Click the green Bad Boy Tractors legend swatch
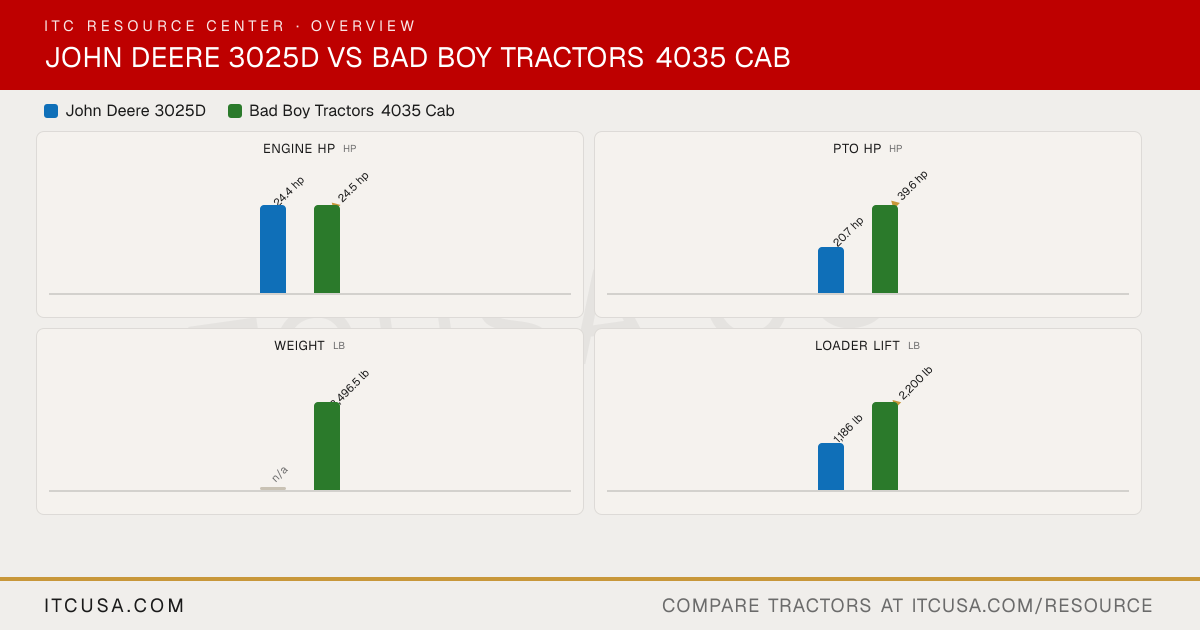 coord(235,111)
